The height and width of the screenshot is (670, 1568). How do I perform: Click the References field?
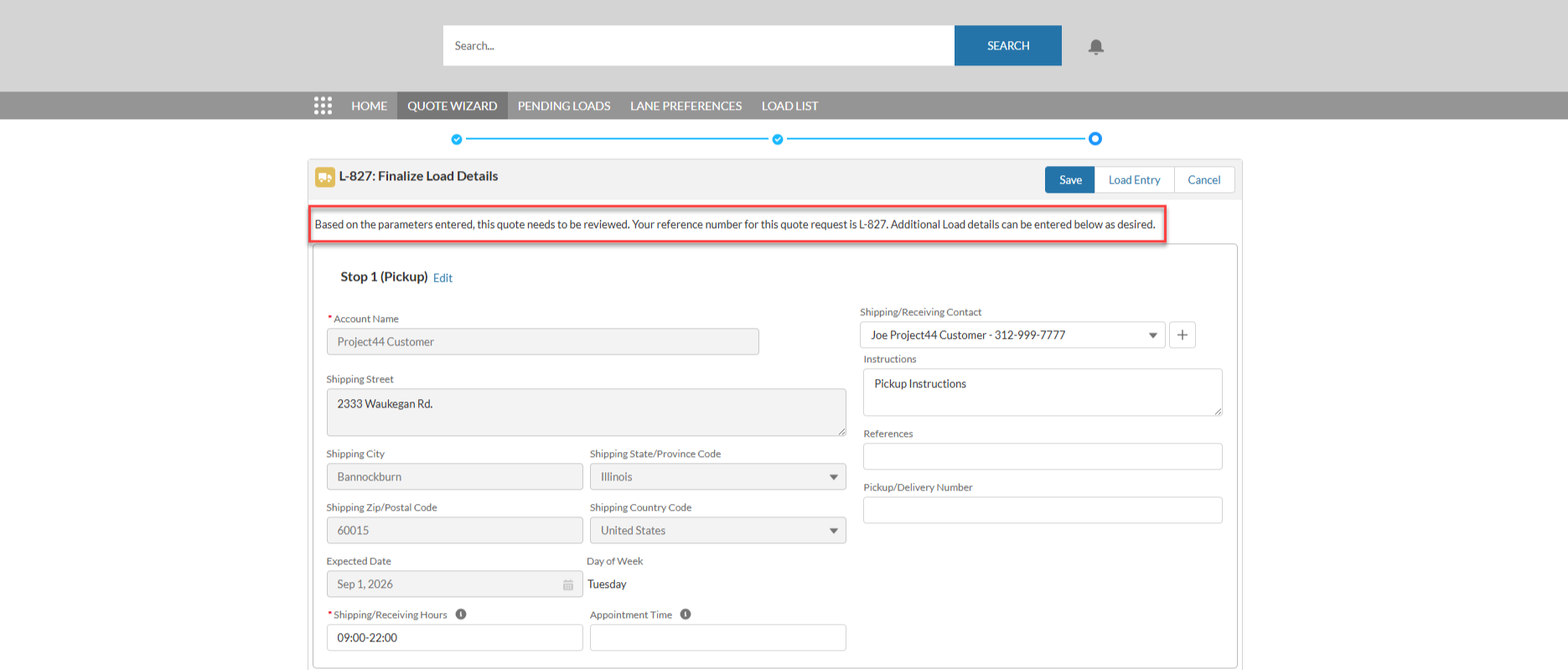click(x=1043, y=456)
